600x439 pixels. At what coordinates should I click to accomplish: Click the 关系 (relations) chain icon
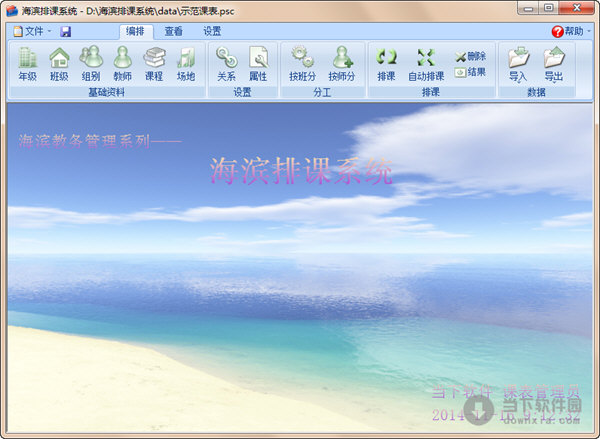pos(226,64)
